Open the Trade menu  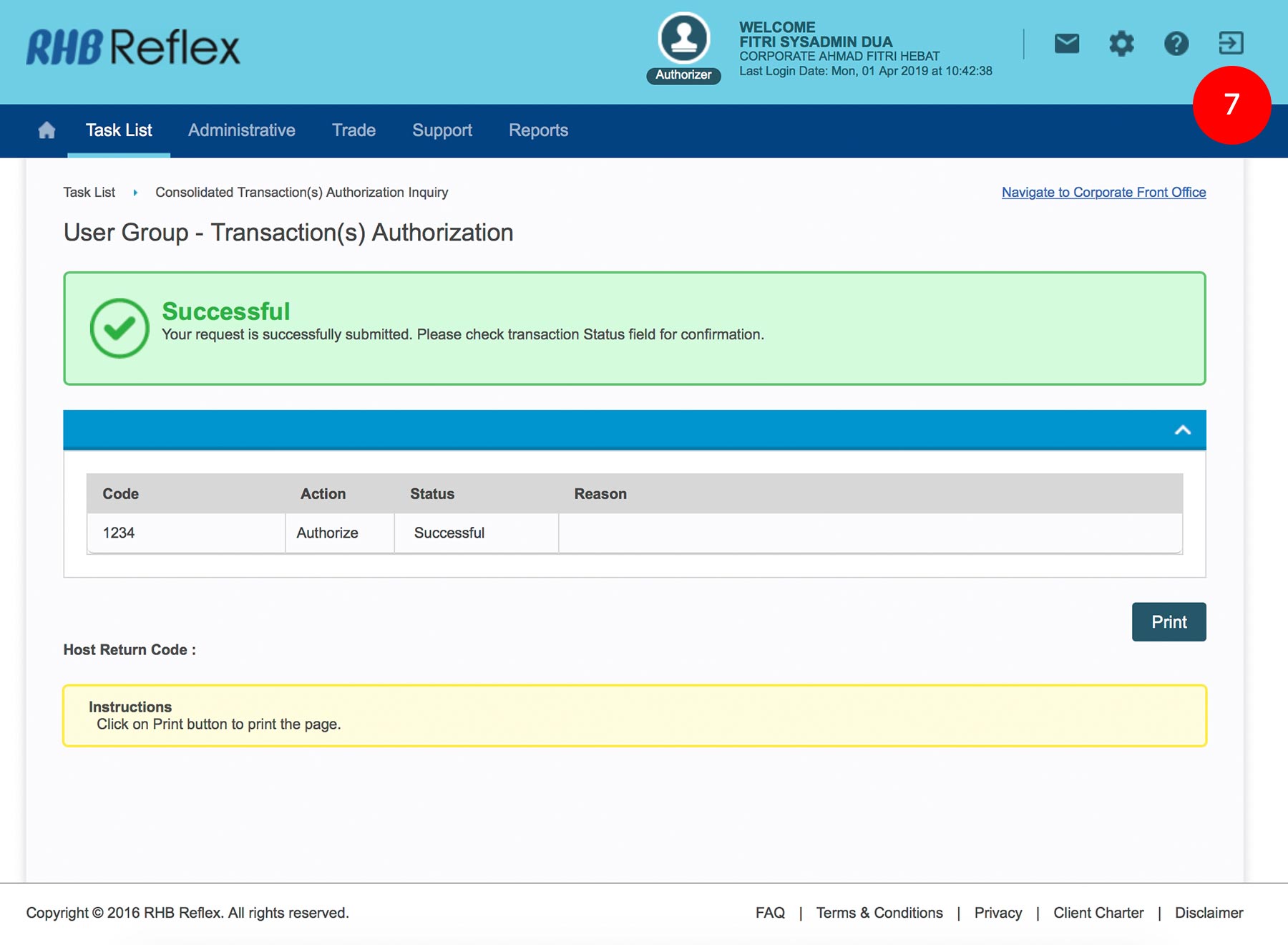353,130
